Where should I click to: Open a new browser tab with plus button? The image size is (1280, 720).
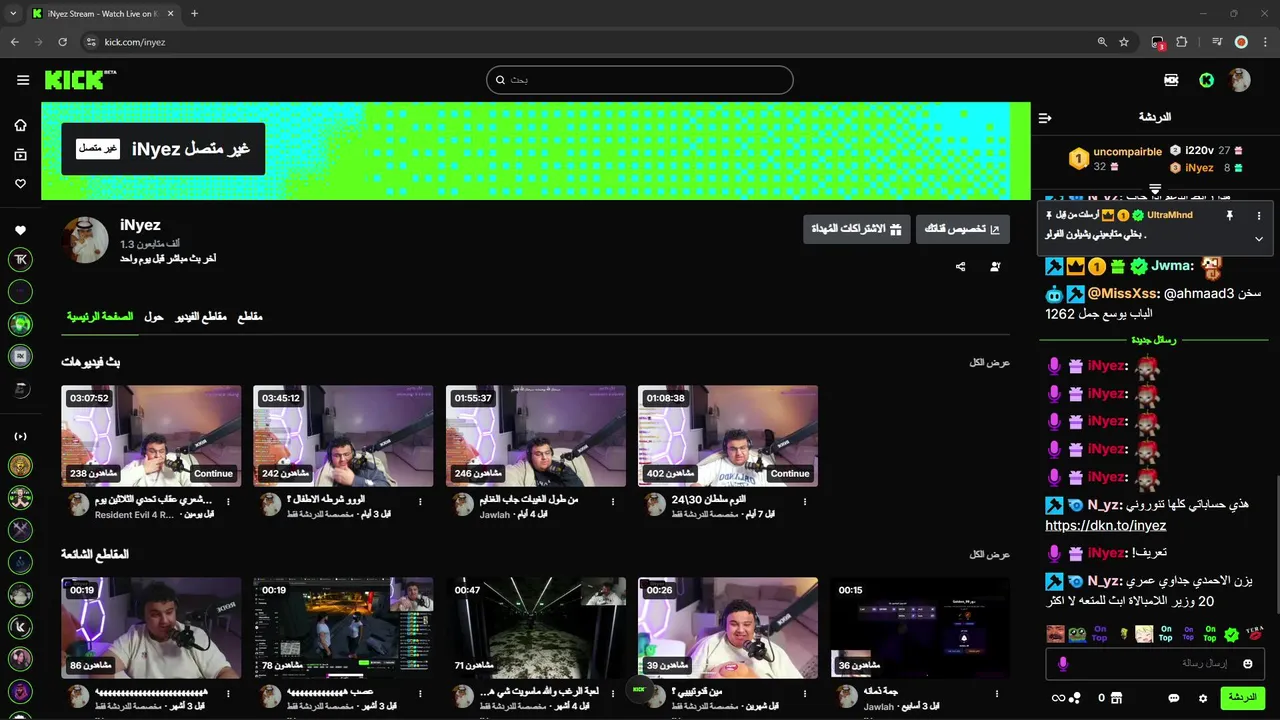click(194, 14)
